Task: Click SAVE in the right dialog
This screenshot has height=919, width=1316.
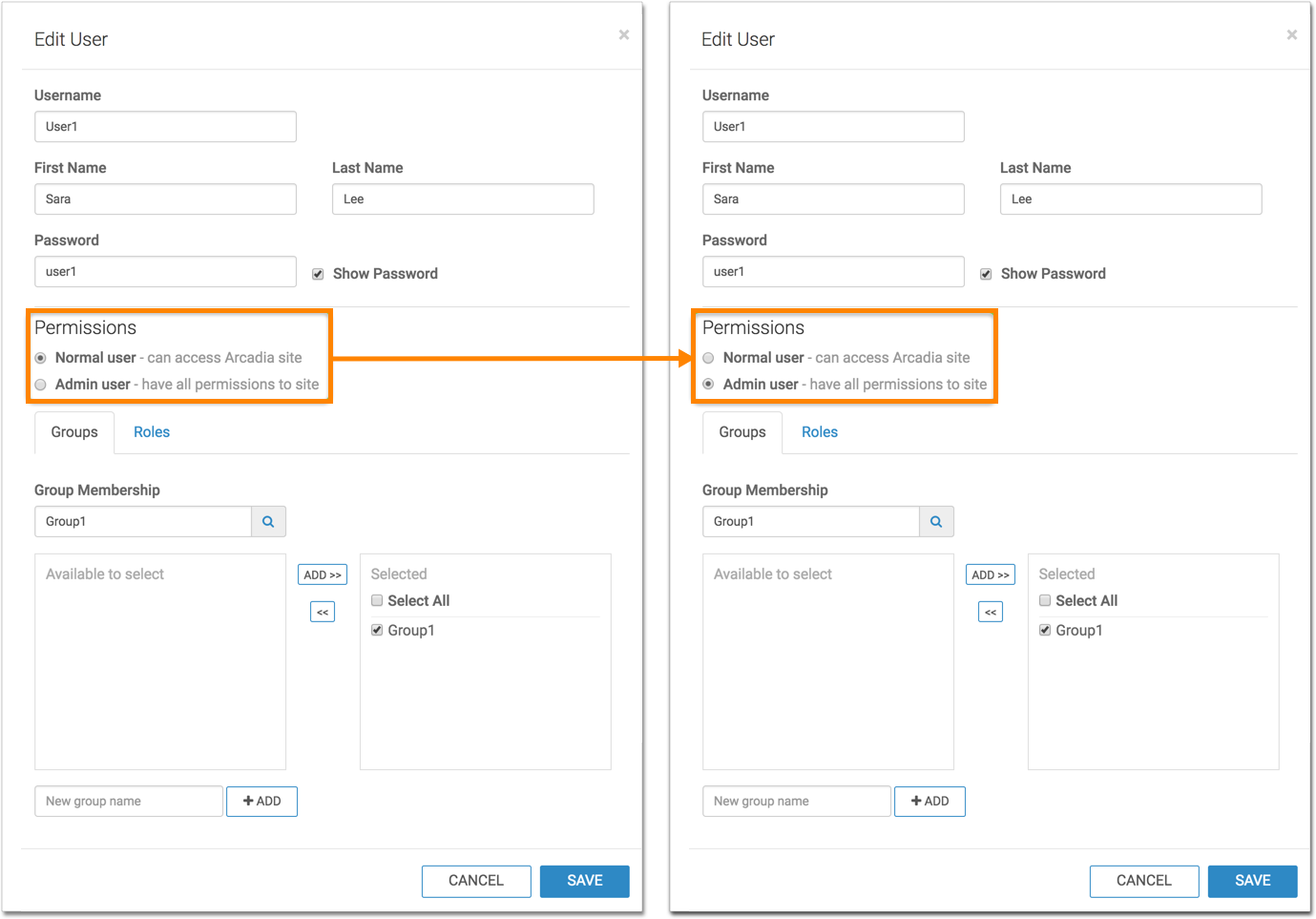Action: (x=1252, y=881)
